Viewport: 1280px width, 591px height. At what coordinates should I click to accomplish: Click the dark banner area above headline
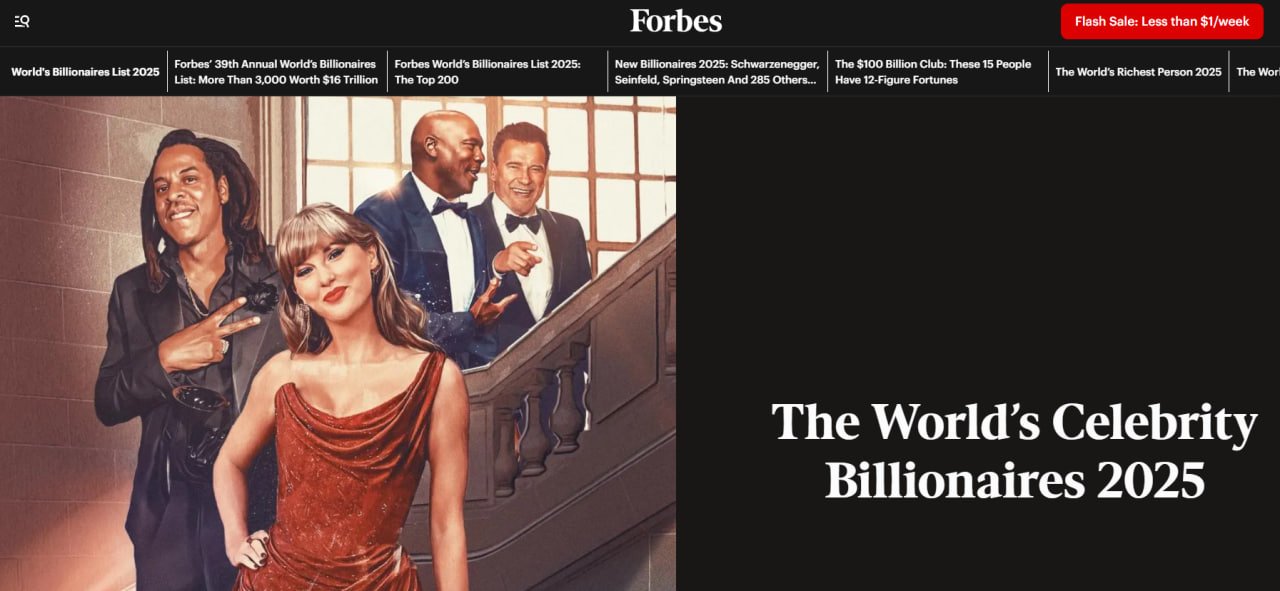pos(978,240)
